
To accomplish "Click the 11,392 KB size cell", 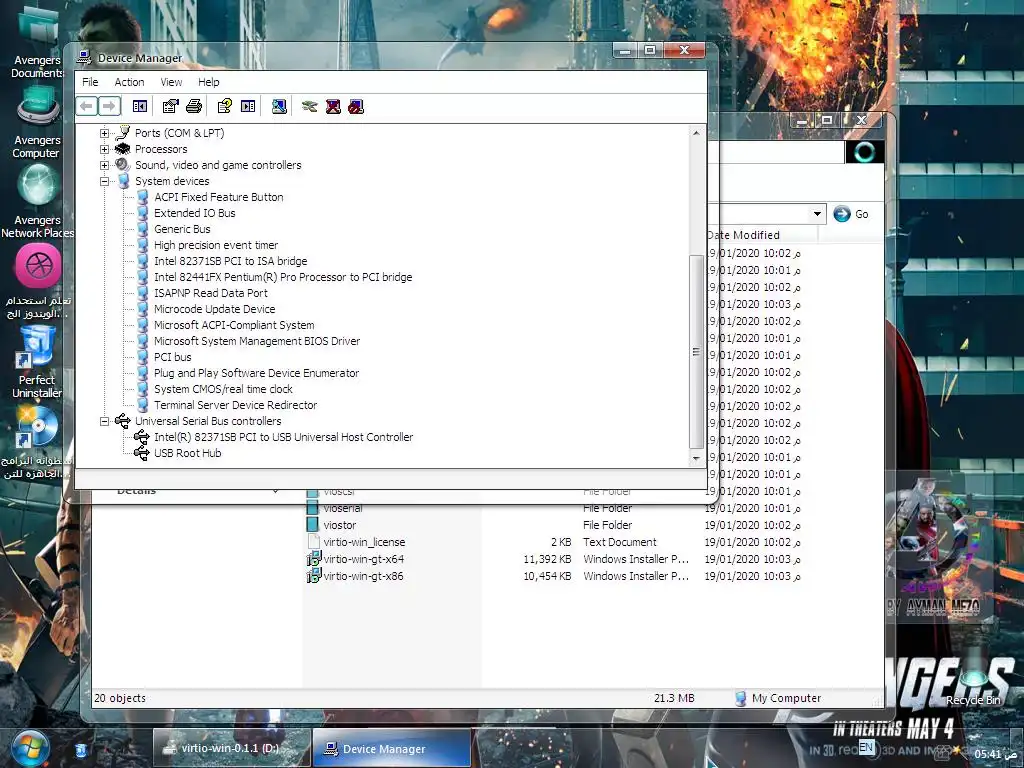I will pos(547,559).
